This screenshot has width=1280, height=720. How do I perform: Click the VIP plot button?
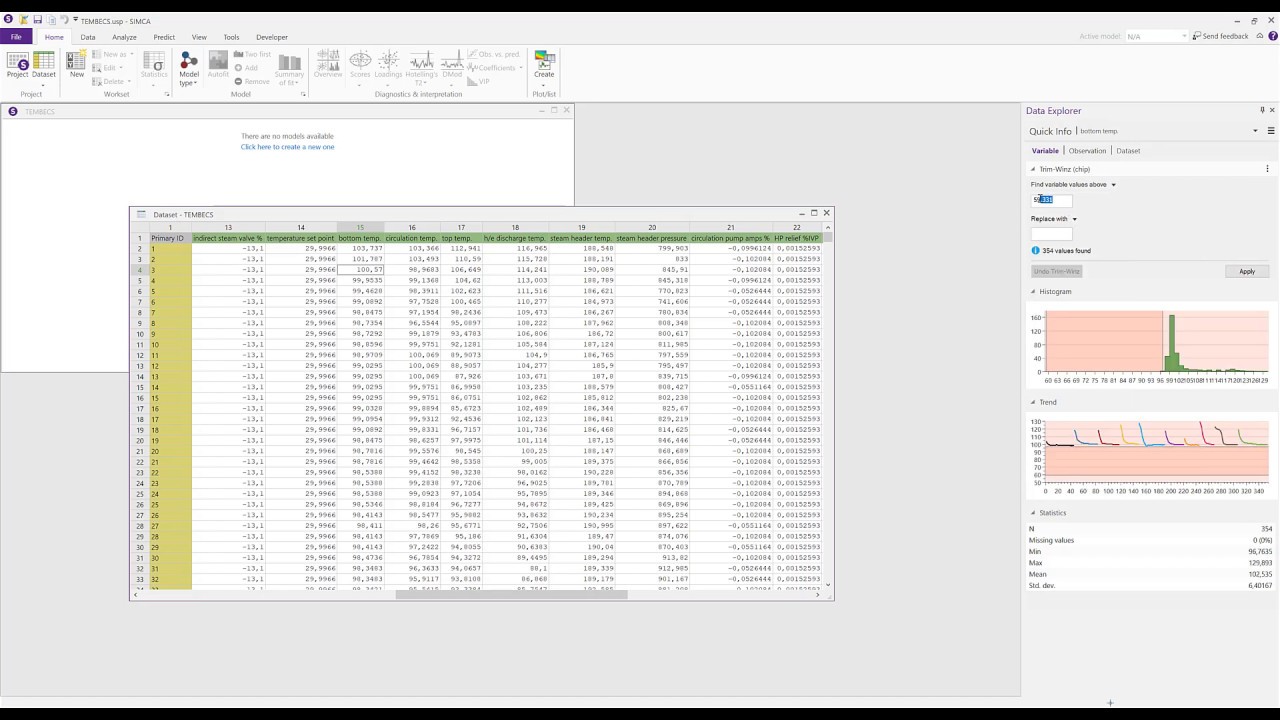coord(479,82)
